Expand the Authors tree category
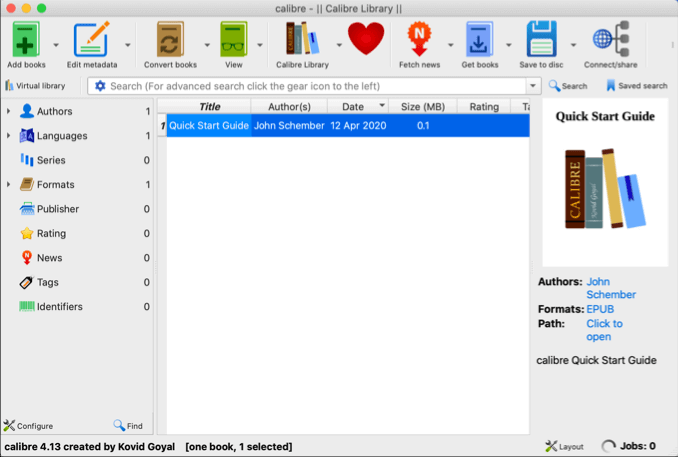Viewport: 678px width, 457px height. coord(9,111)
